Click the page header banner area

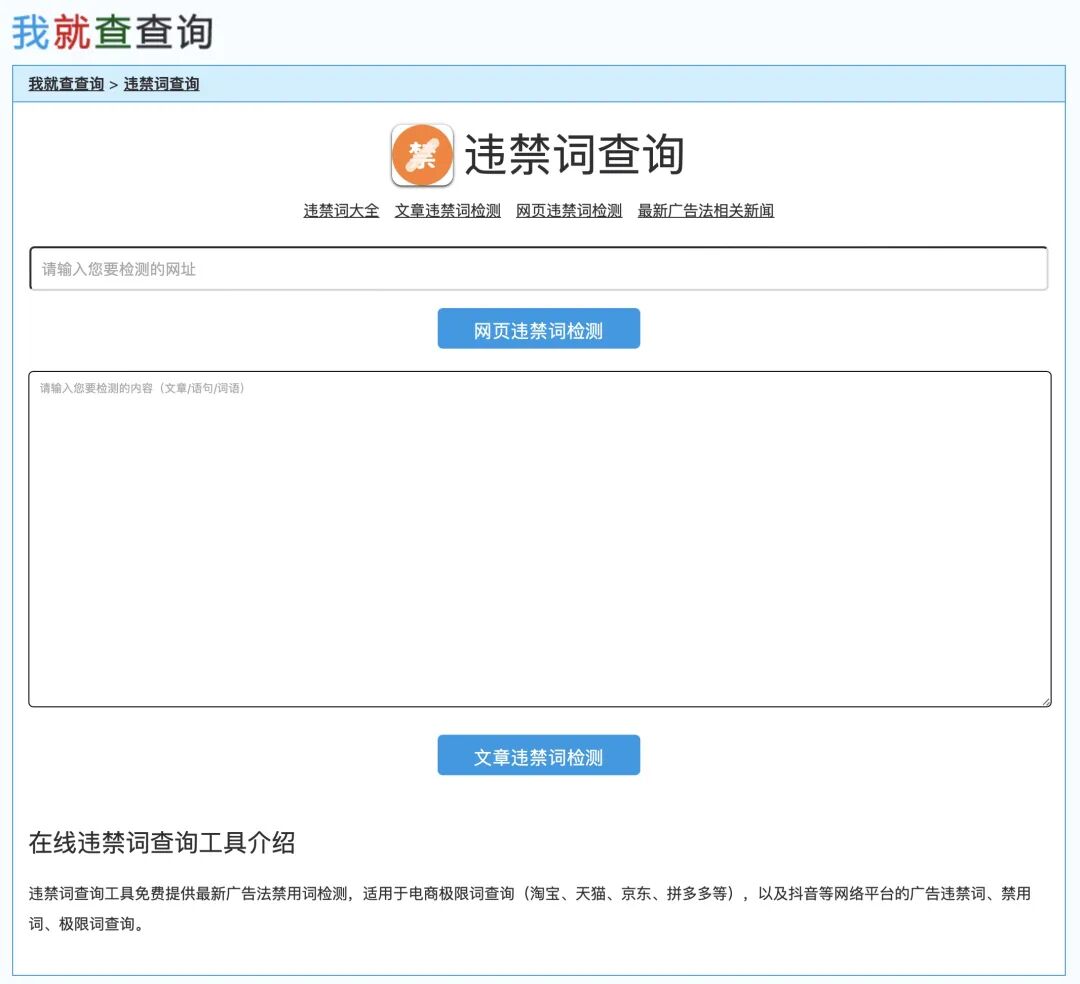tap(540, 31)
